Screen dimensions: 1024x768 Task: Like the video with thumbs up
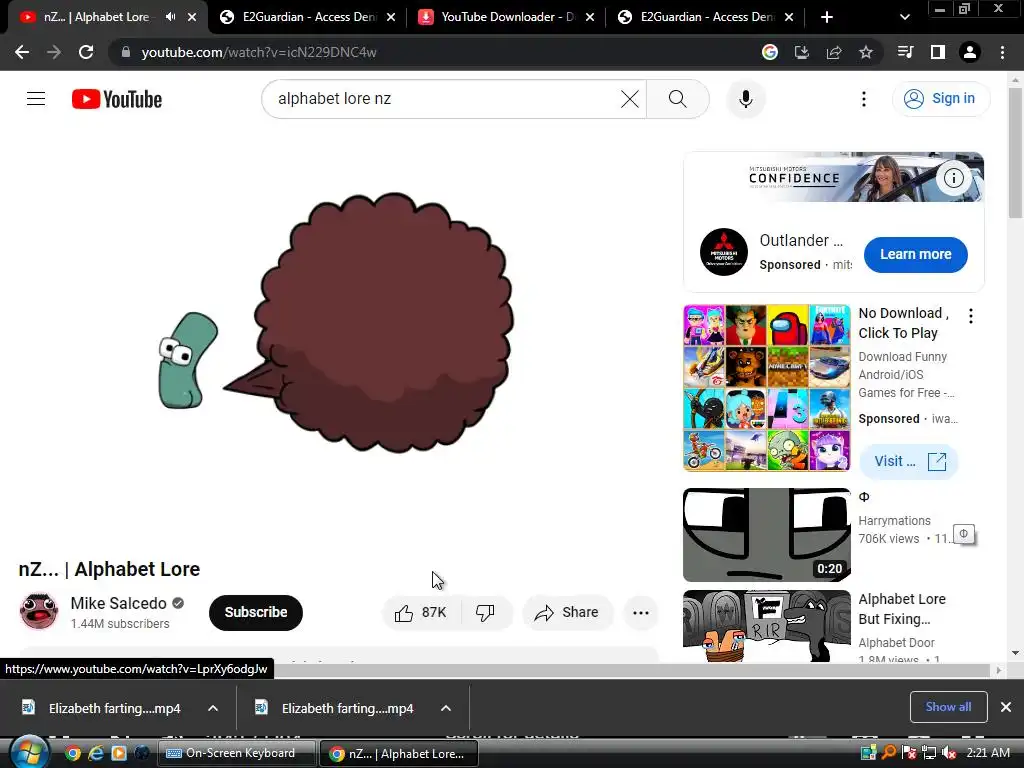pyautogui.click(x=421, y=613)
